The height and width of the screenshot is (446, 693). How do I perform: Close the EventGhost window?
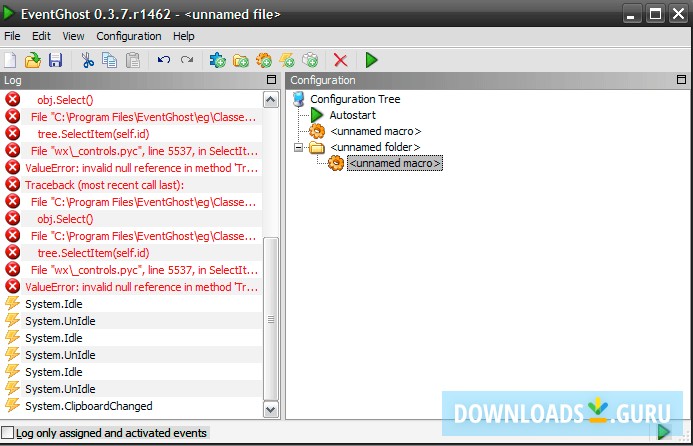pyautogui.click(x=678, y=14)
